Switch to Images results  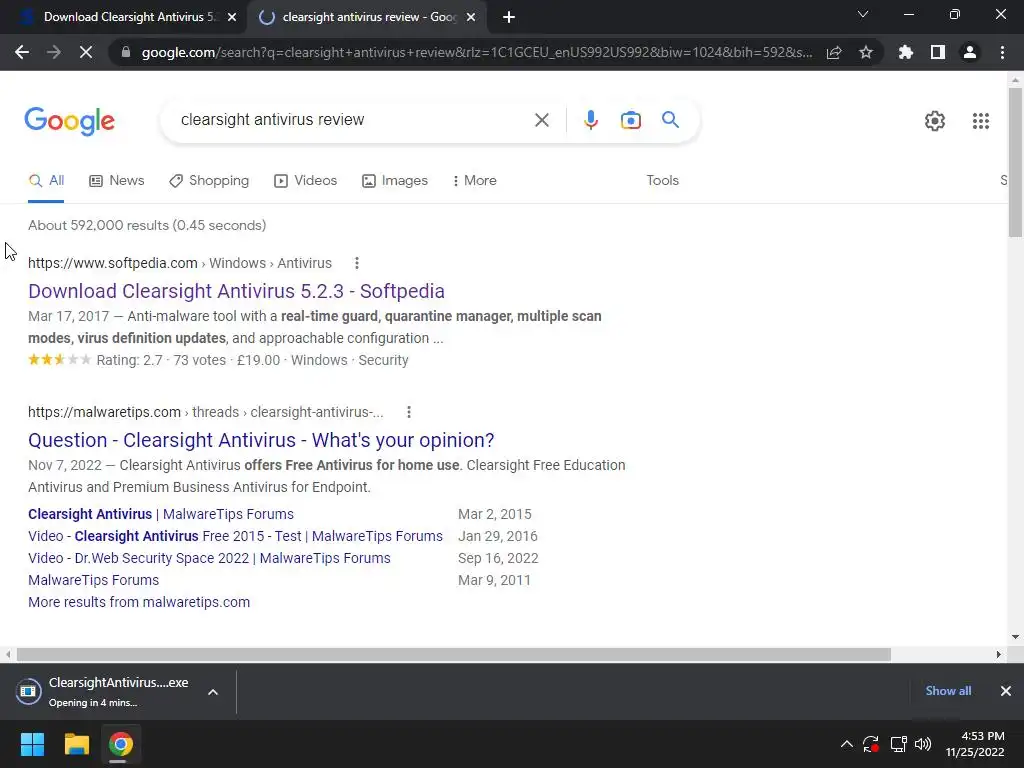coord(395,181)
